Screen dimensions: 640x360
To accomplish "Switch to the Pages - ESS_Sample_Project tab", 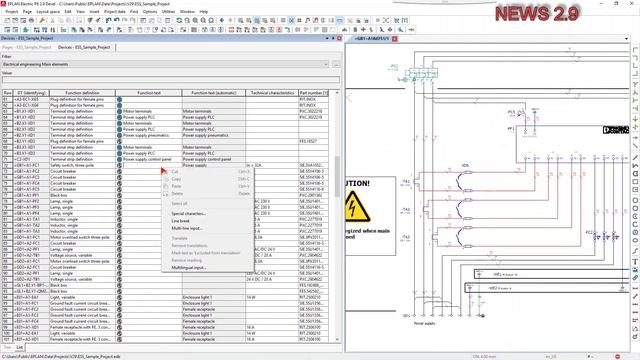I will (27, 47).
